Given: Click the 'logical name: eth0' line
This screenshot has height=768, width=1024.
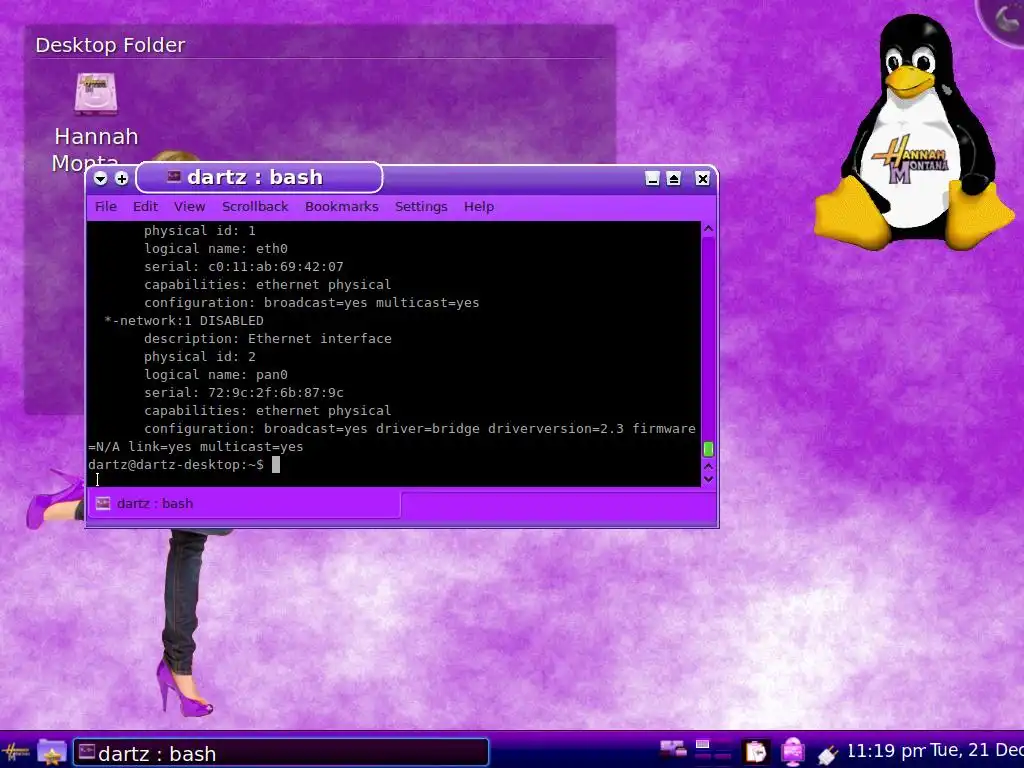Looking at the screenshot, I should click(x=216, y=249).
